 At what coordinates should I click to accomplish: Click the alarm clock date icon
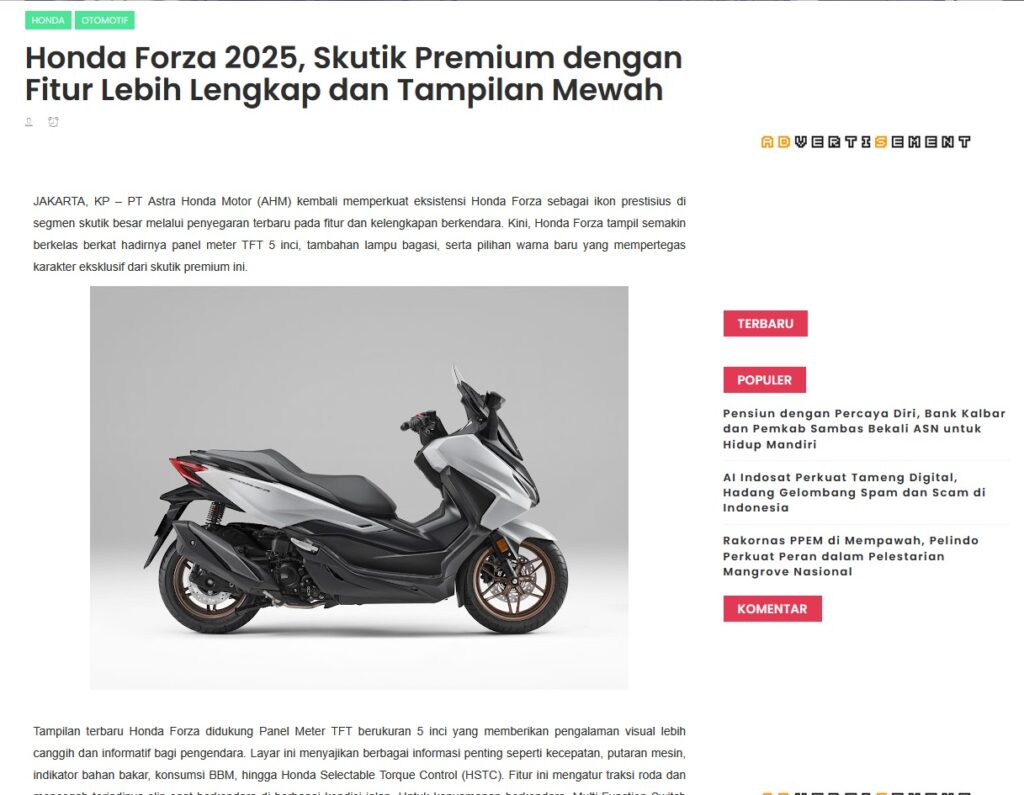54,122
